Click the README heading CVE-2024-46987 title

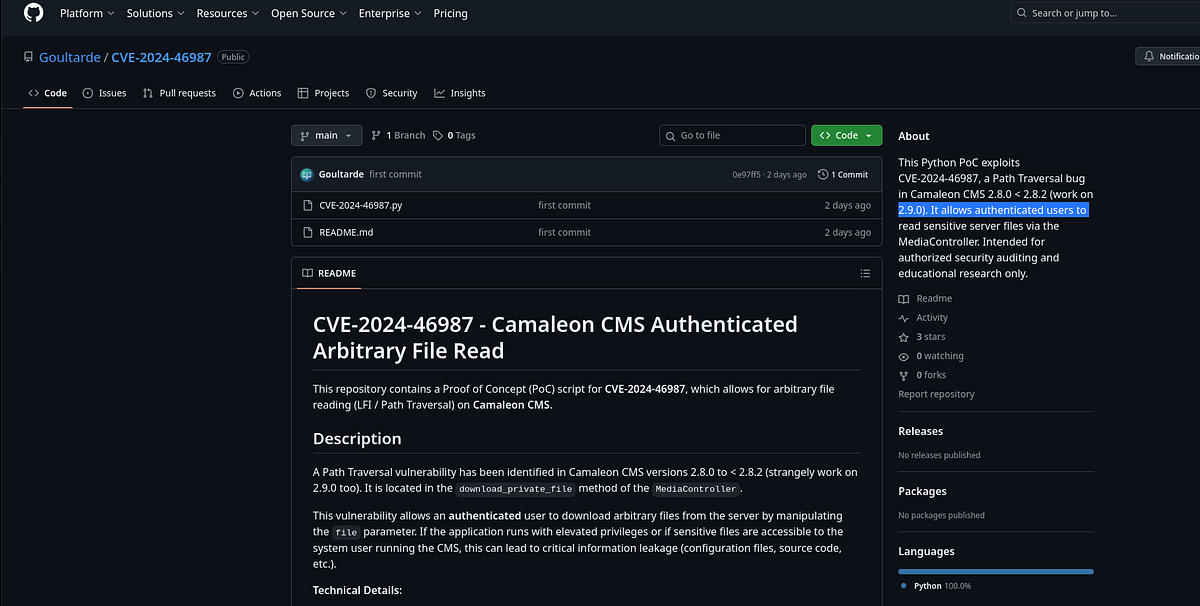(555, 337)
